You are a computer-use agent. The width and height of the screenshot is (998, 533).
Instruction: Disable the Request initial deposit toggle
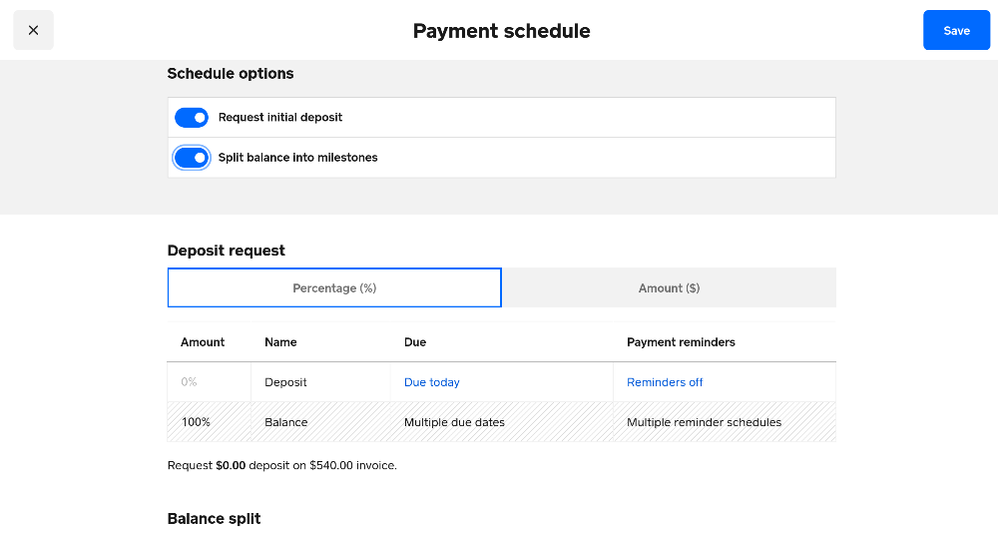point(191,118)
